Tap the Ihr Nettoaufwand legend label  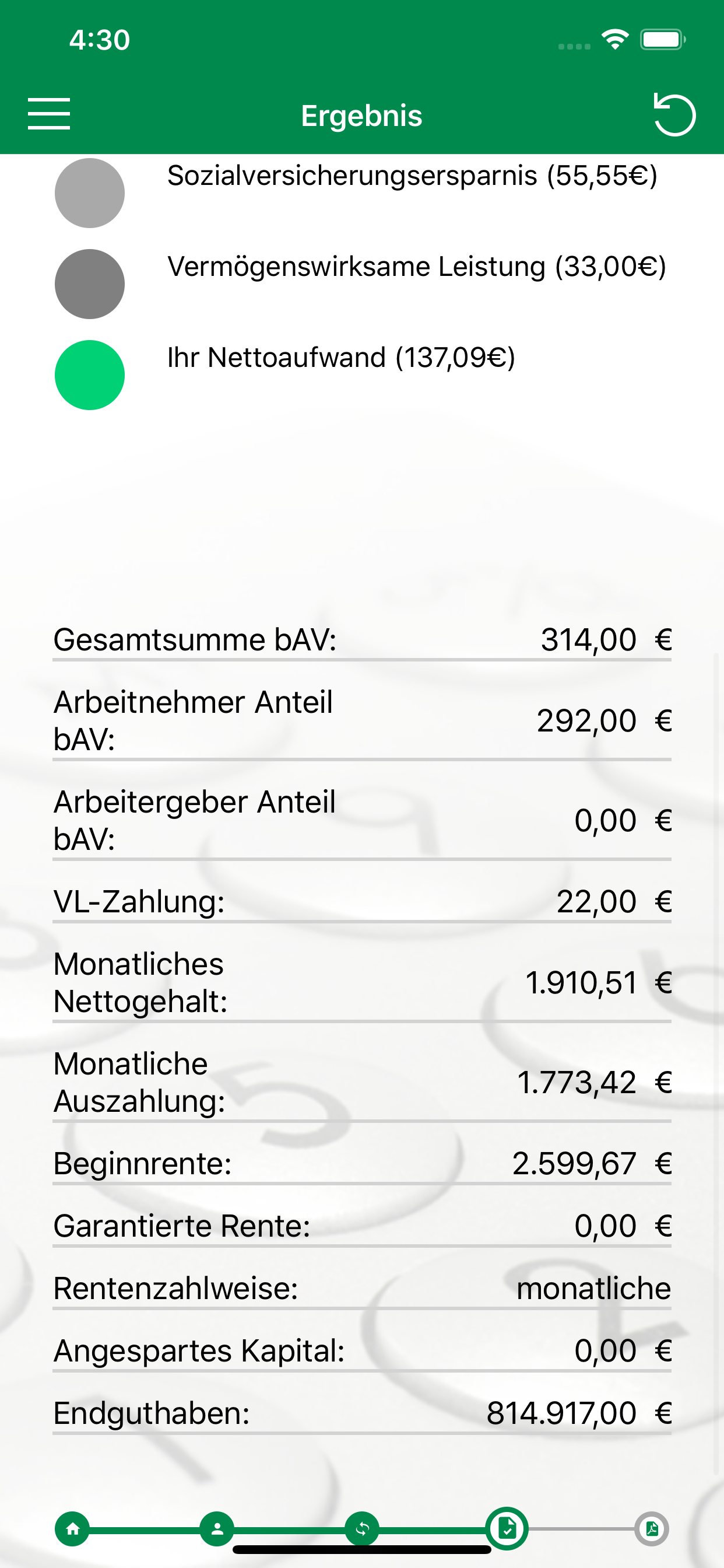pyautogui.click(x=342, y=358)
